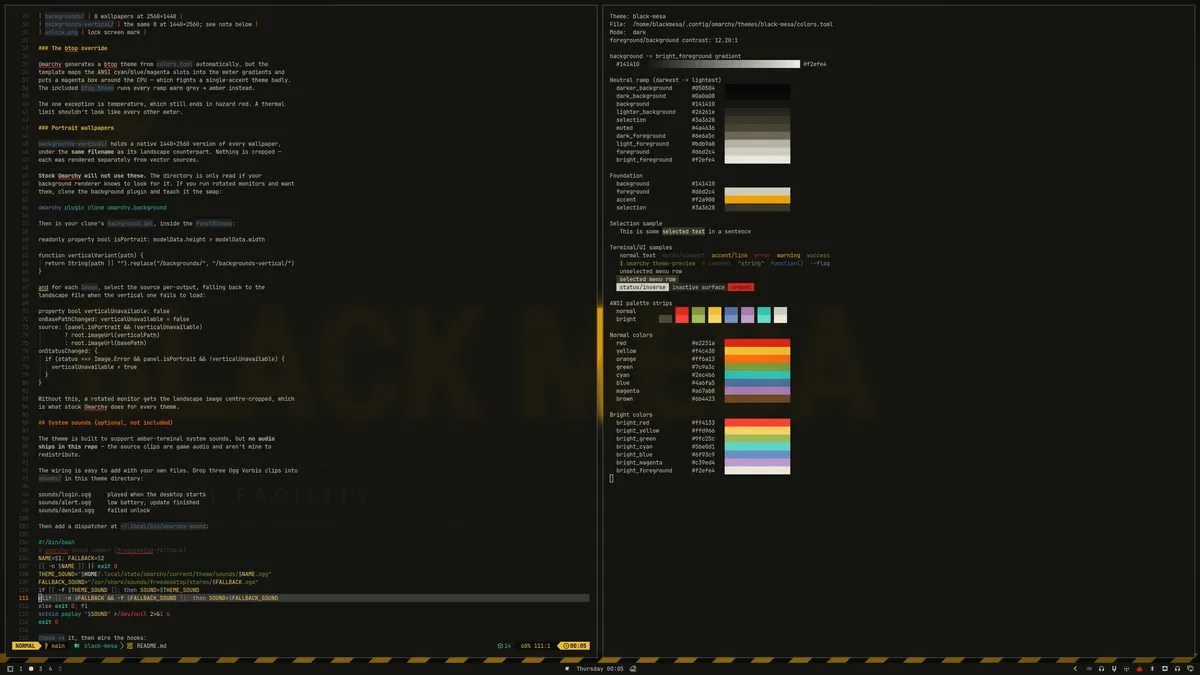The image size is (1200, 675).
Task: Switch to workspace 5 in the bar
Action: 60,668
